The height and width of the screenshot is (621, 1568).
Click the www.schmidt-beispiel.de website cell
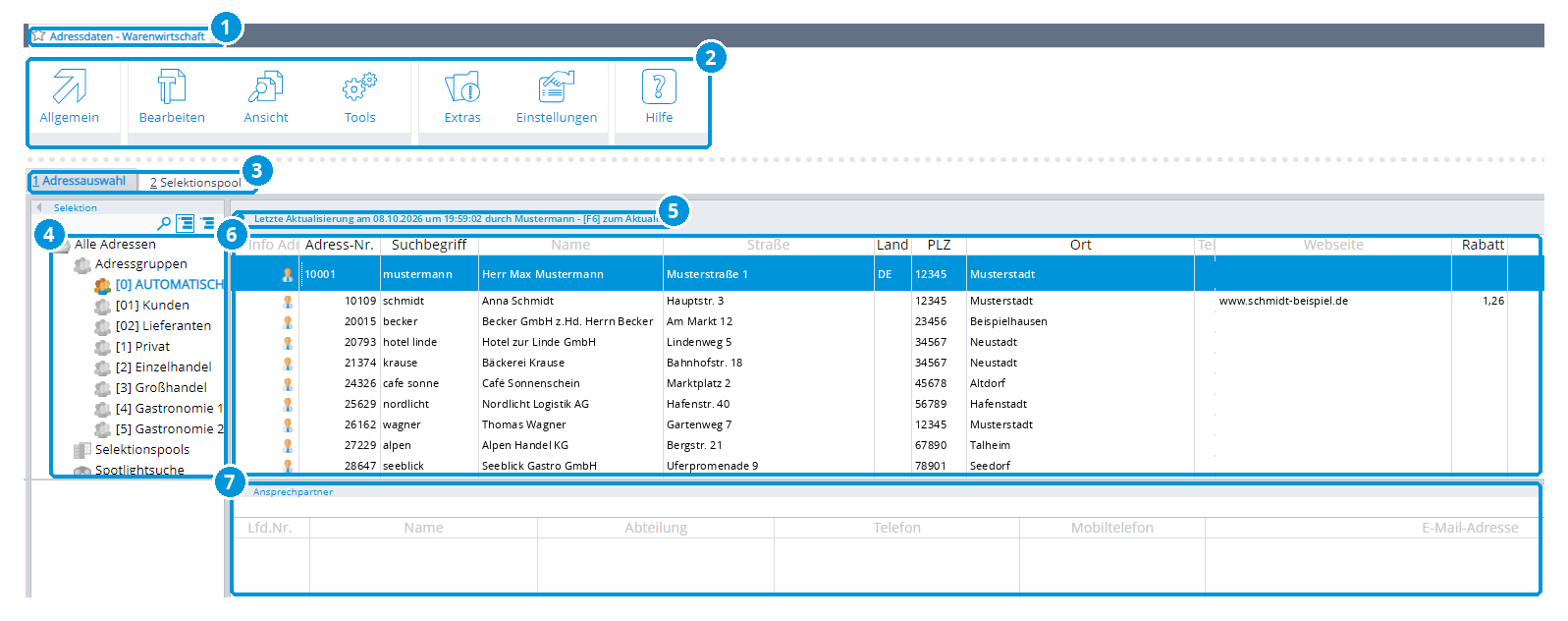[1283, 302]
